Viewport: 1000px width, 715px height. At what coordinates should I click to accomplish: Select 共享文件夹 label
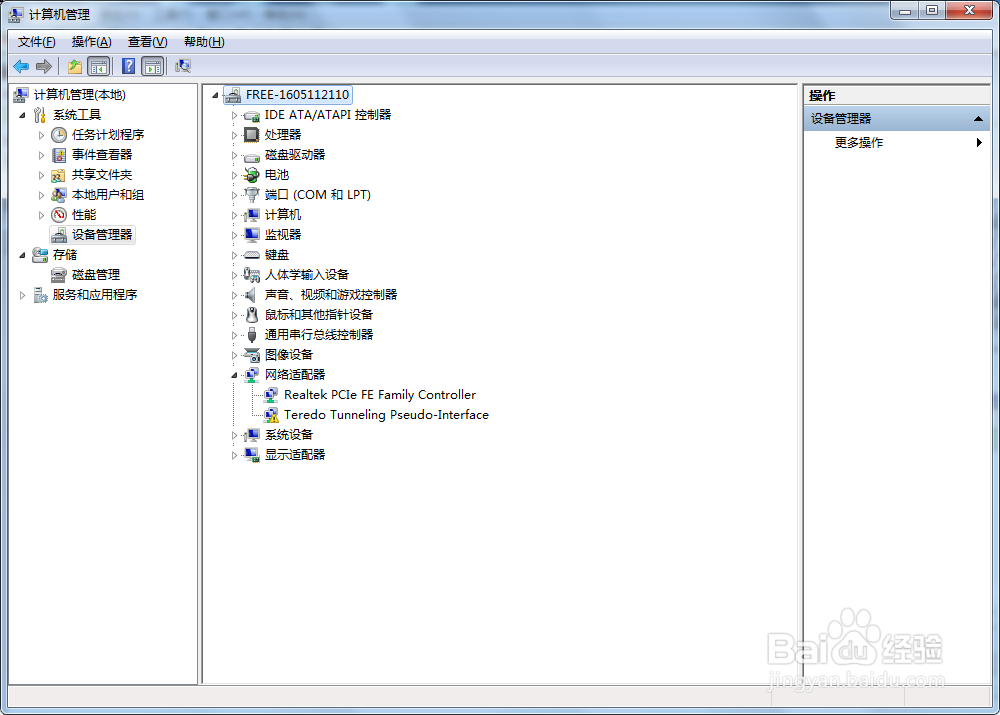pos(102,175)
